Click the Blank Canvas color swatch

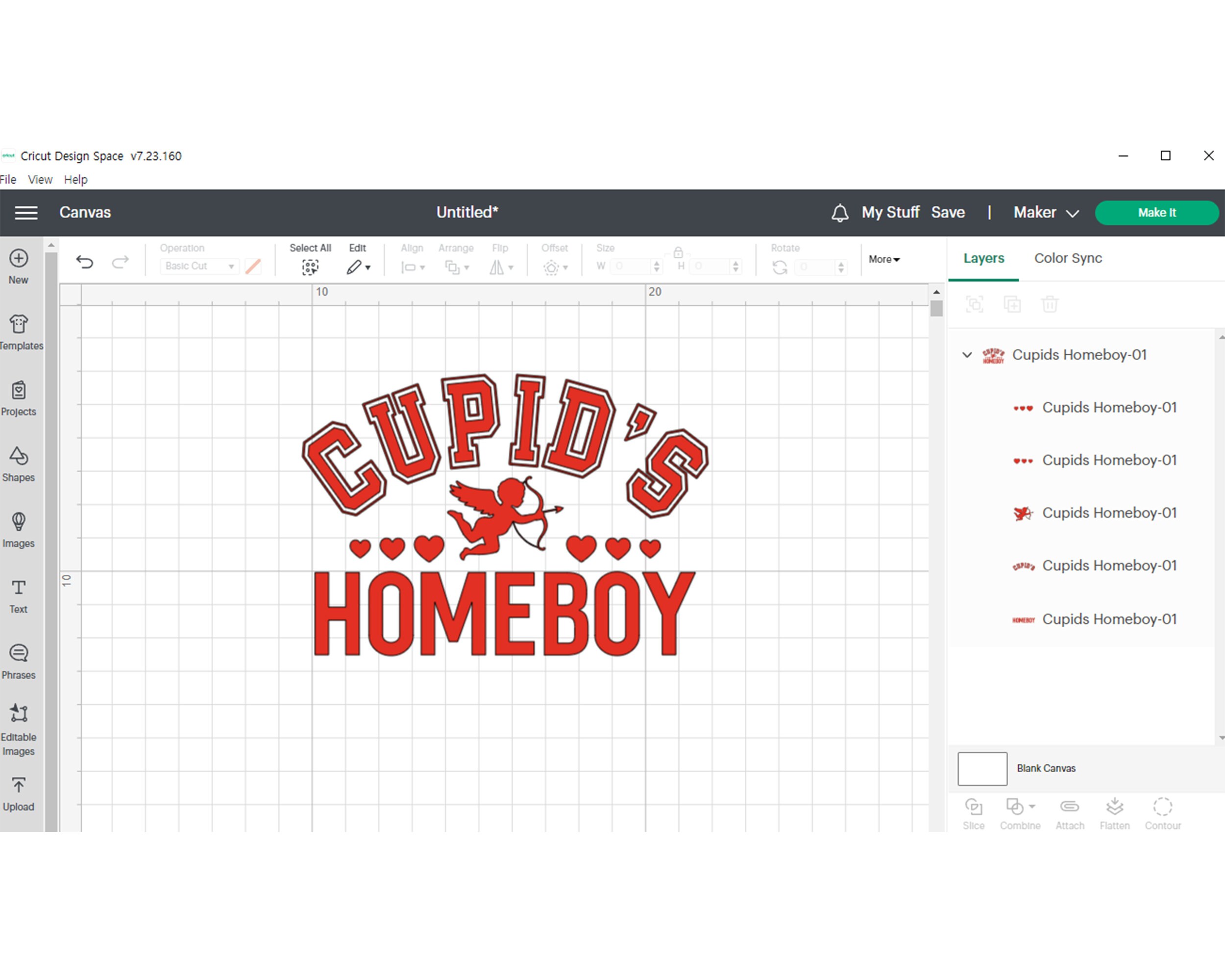coord(982,768)
